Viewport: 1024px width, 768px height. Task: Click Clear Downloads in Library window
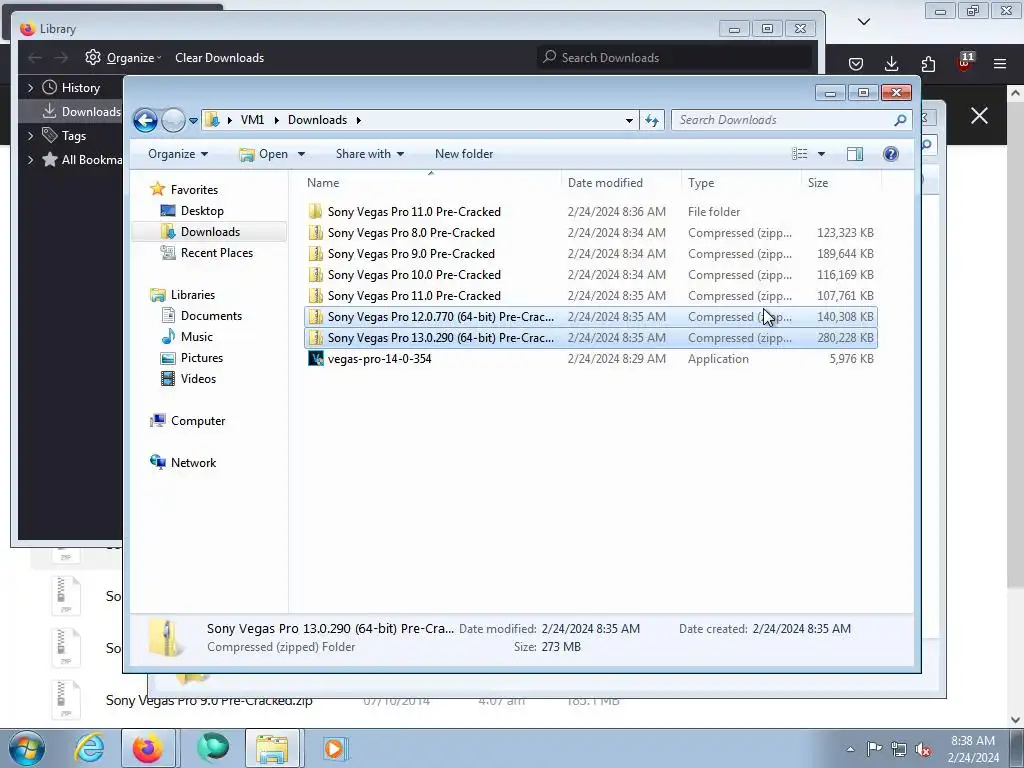(x=219, y=57)
